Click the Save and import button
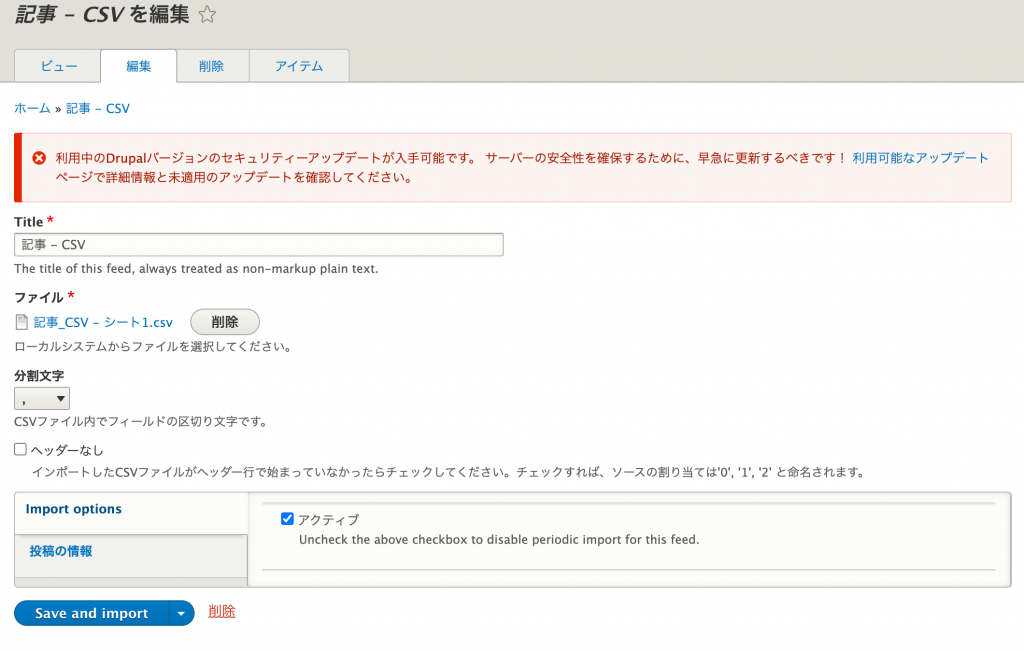Image resolution: width=1024 pixels, height=651 pixels. [91, 613]
